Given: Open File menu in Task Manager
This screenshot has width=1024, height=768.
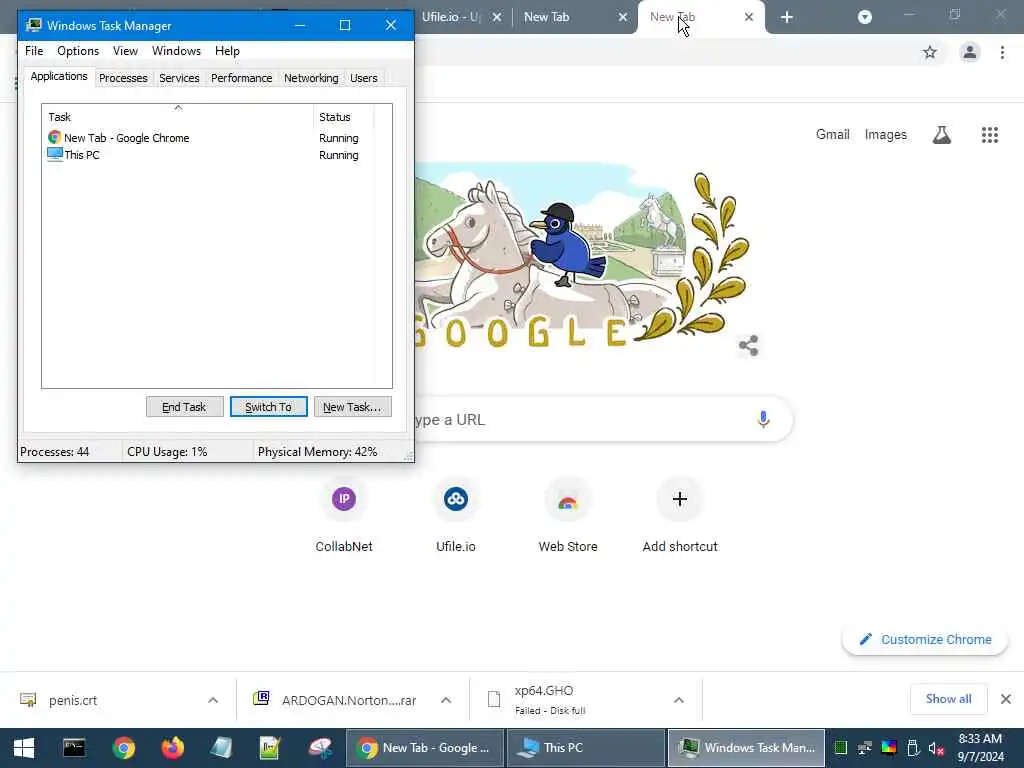Looking at the screenshot, I should pos(34,51).
